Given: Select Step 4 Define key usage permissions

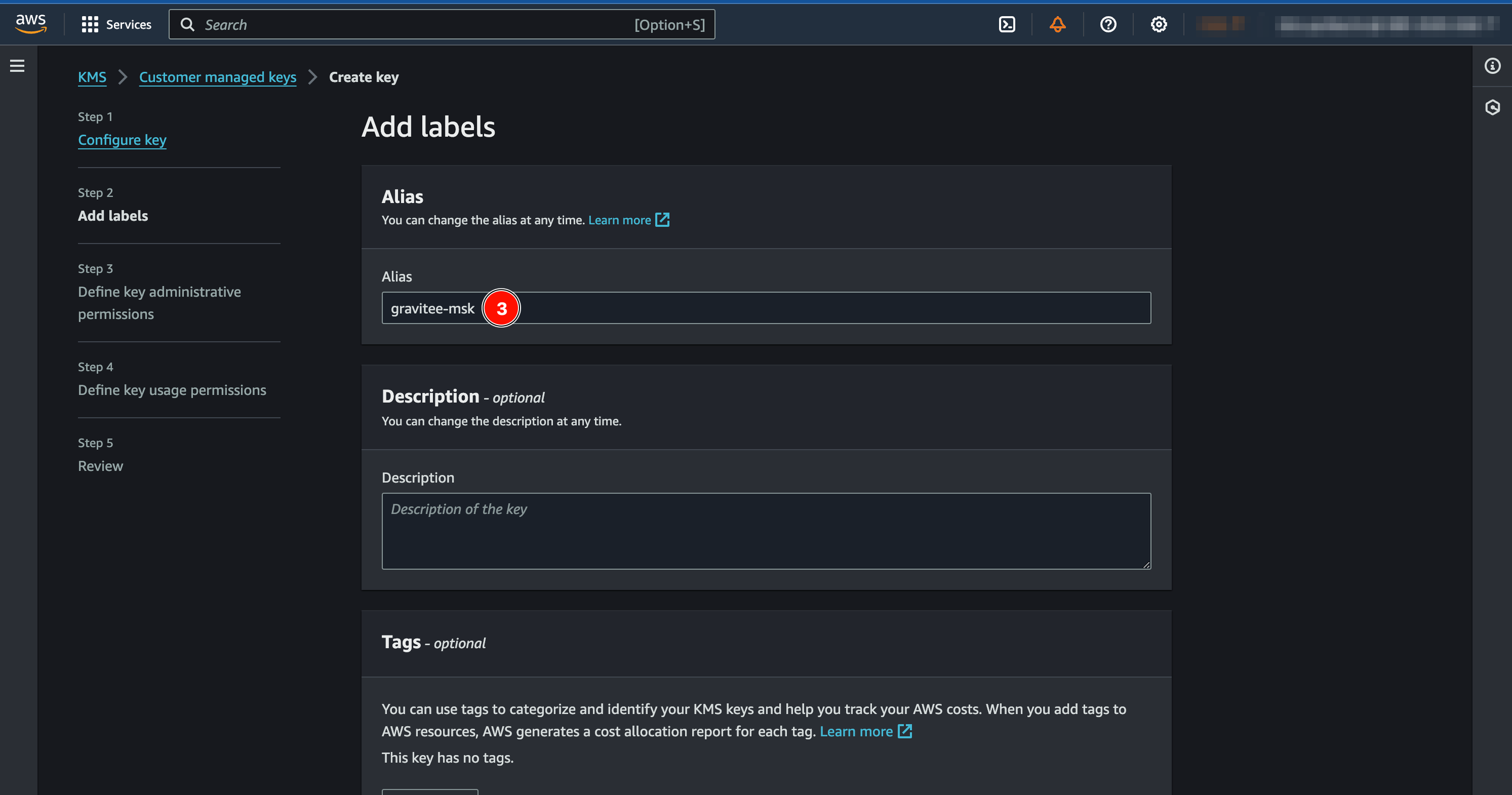Looking at the screenshot, I should click(172, 389).
